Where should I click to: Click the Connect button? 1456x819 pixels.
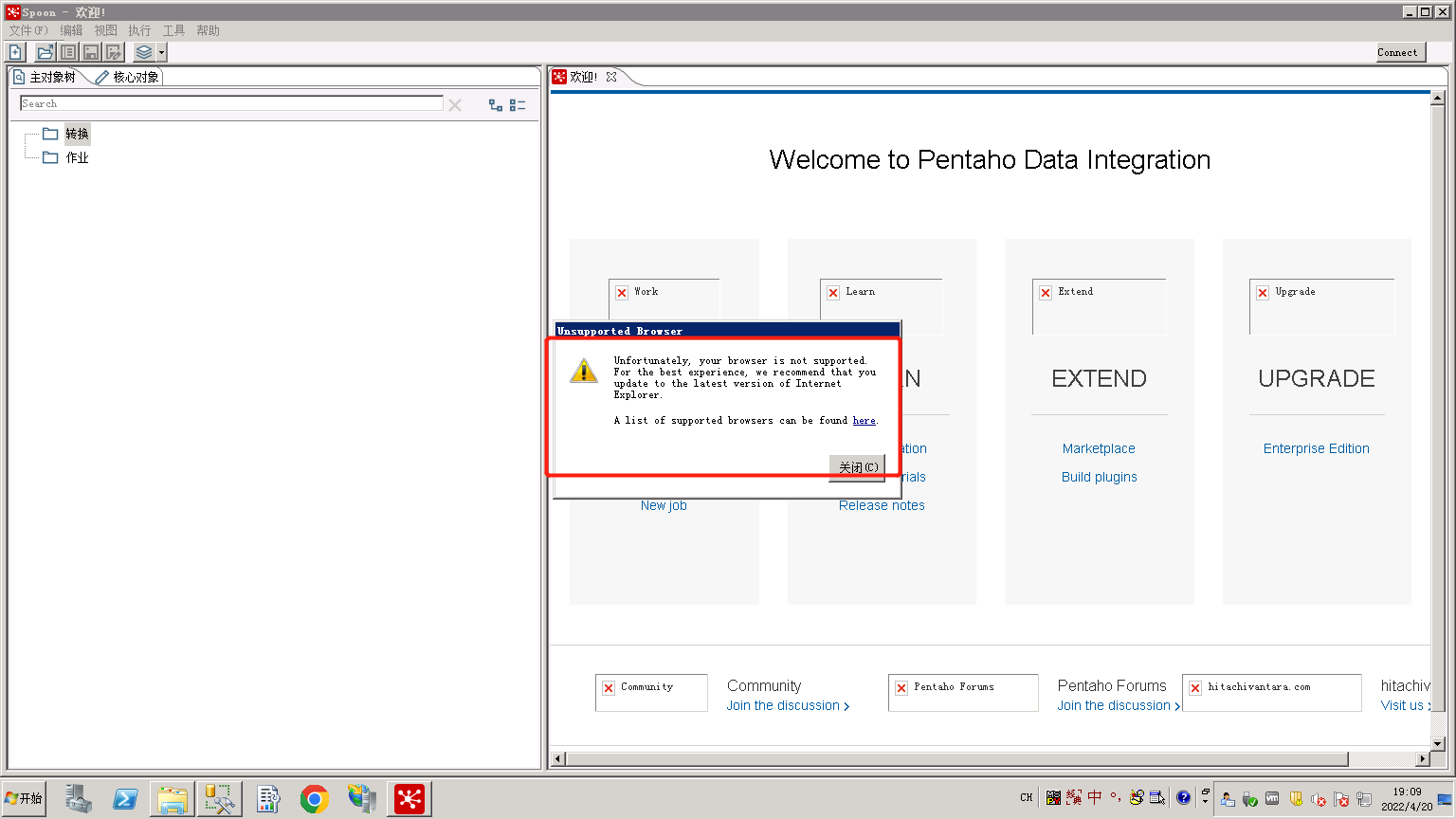coord(1401,53)
